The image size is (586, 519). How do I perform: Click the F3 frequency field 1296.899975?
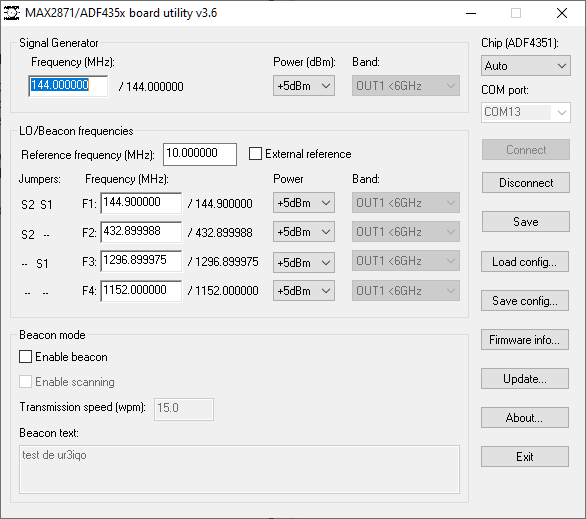tap(141, 261)
